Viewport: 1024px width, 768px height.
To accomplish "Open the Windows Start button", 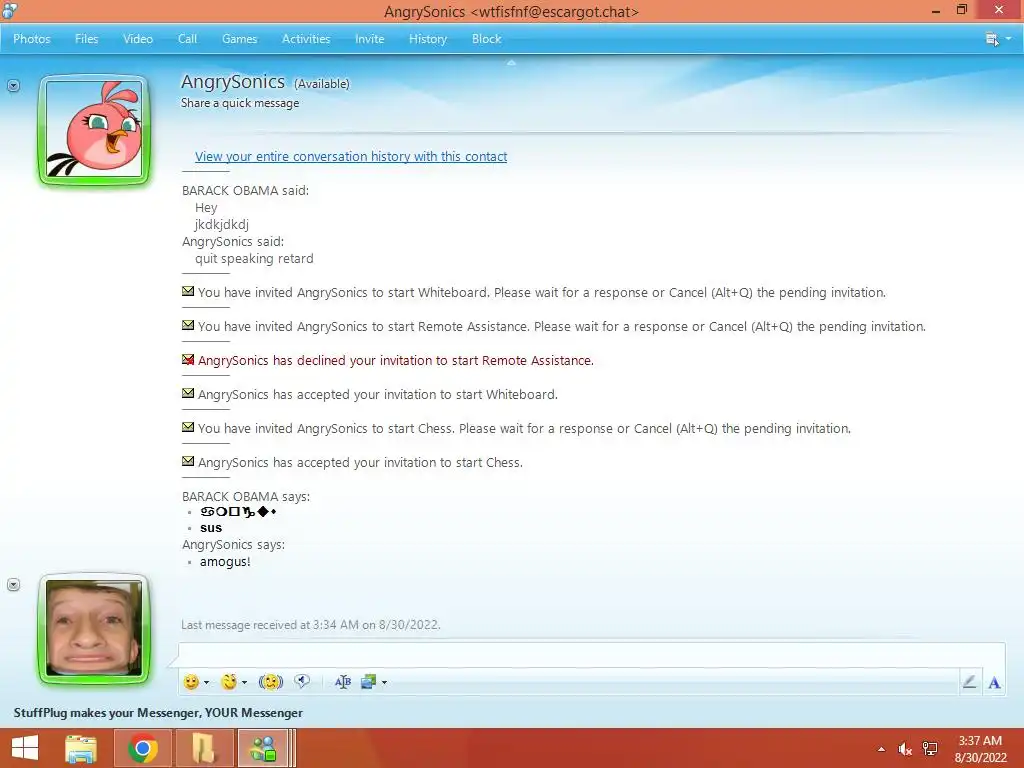I will (25, 748).
